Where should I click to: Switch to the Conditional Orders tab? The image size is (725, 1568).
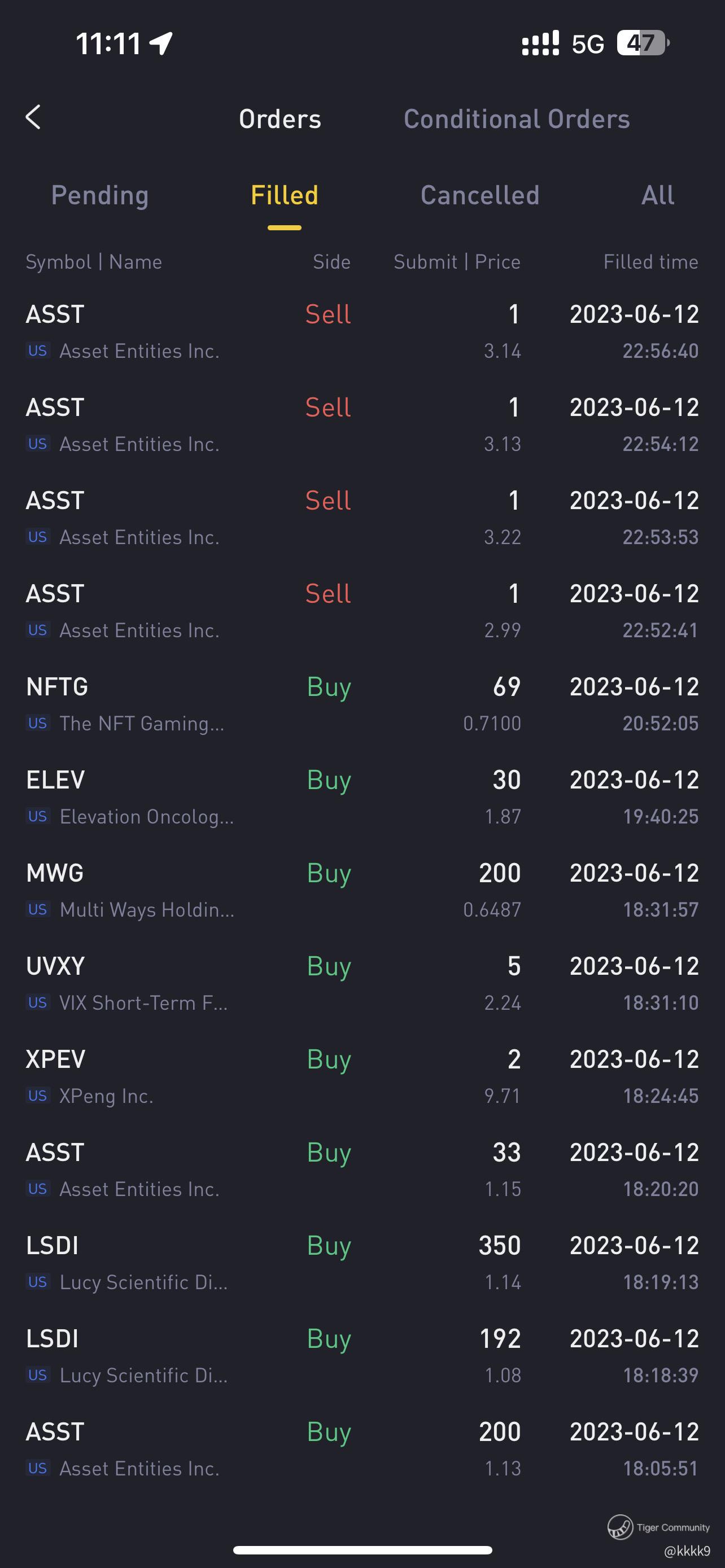[x=516, y=119]
